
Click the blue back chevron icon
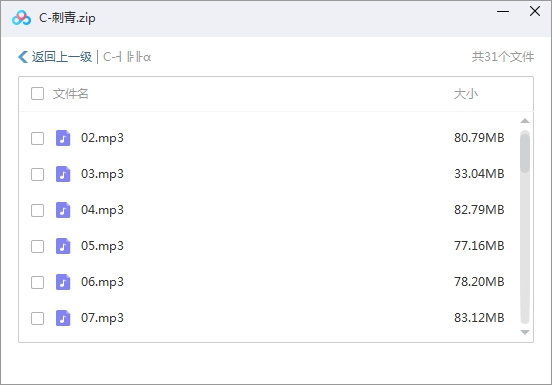point(23,57)
